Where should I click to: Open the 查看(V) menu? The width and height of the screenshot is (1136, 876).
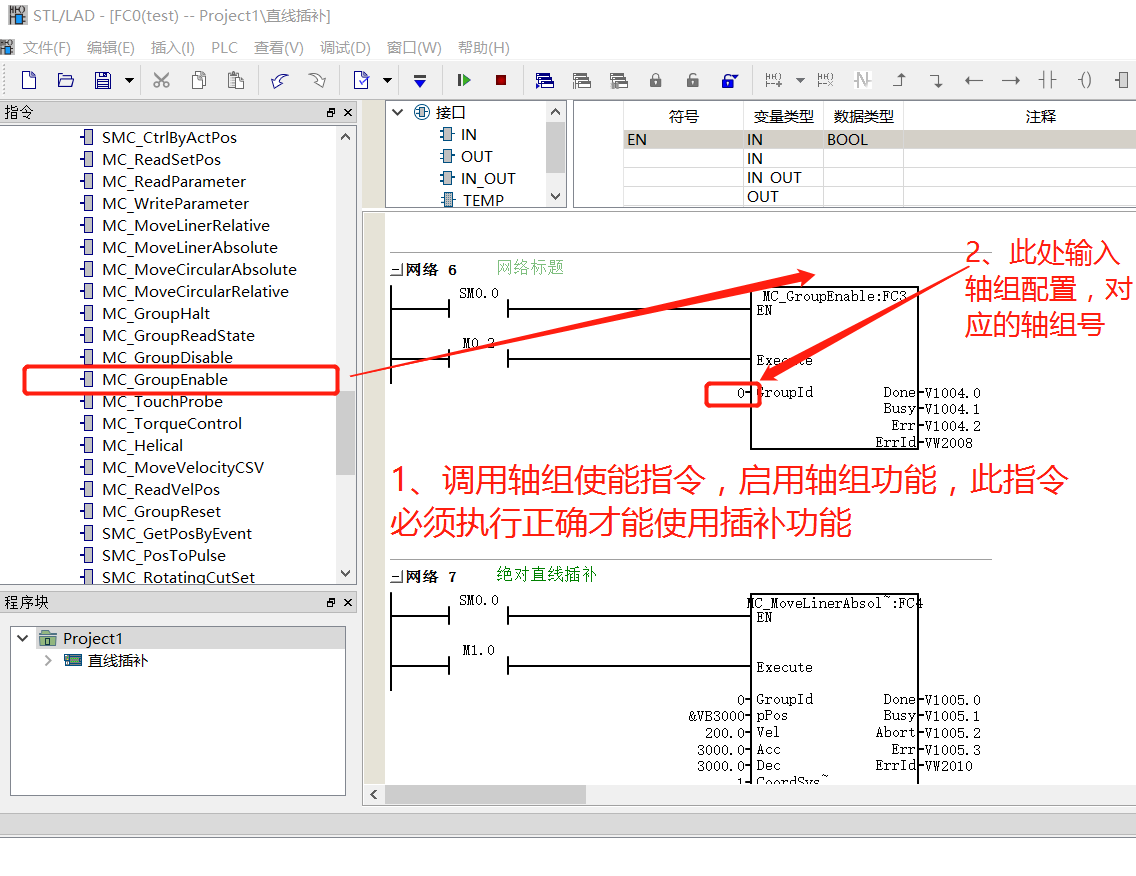279,48
